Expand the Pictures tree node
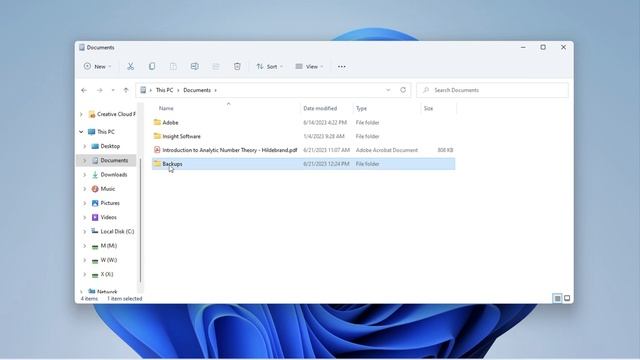Image resolution: width=640 pixels, height=360 pixels. click(x=84, y=203)
